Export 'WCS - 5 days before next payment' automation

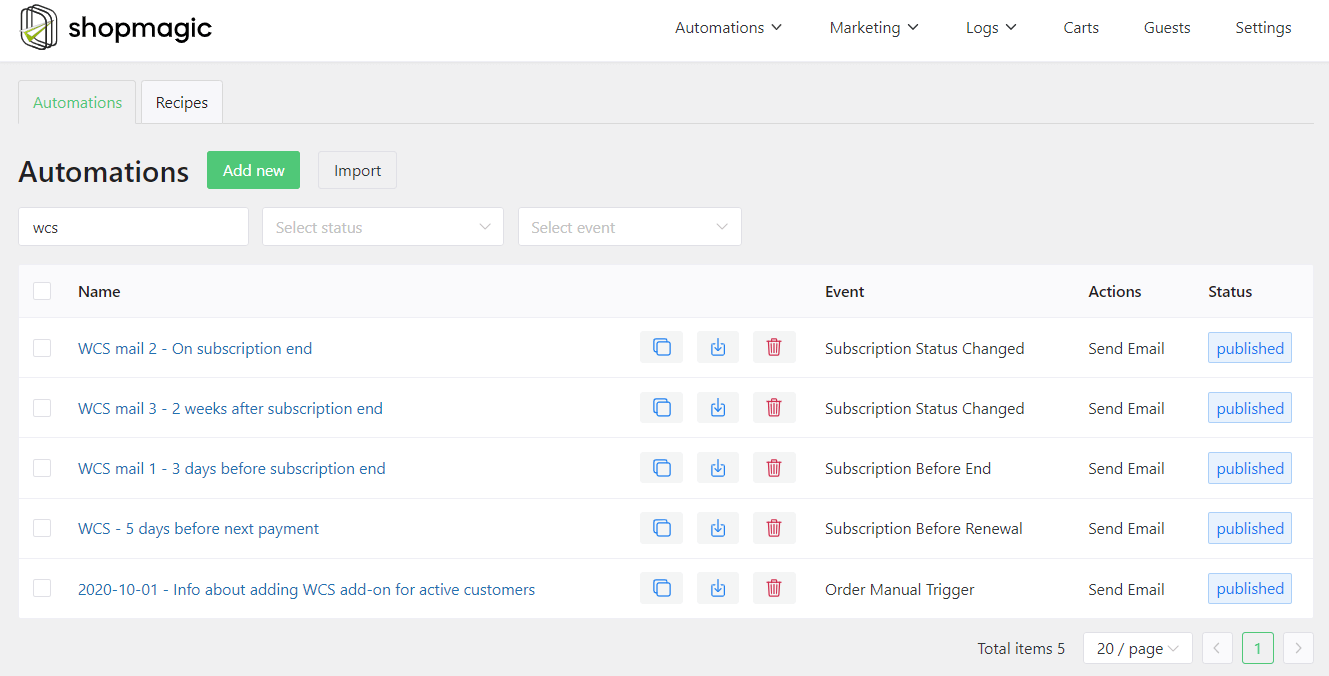click(x=718, y=528)
